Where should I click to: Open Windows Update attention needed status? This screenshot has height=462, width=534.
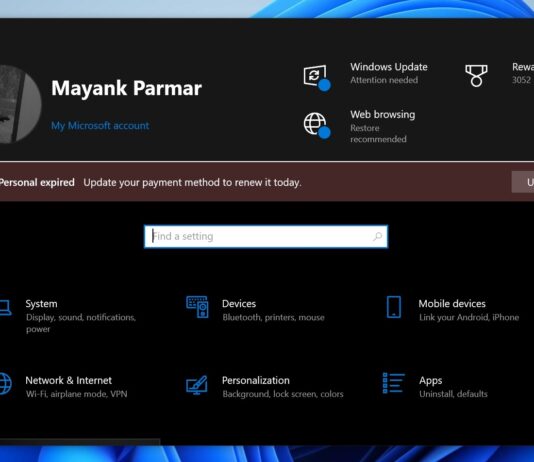384,80
